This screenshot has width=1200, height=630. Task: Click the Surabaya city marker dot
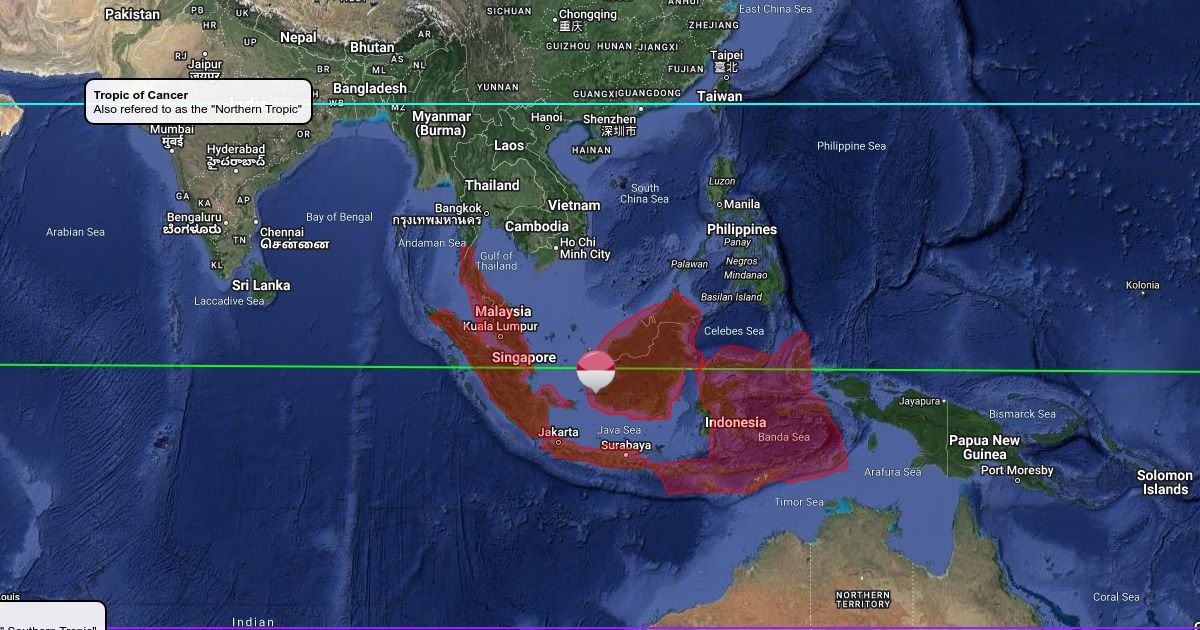626,456
